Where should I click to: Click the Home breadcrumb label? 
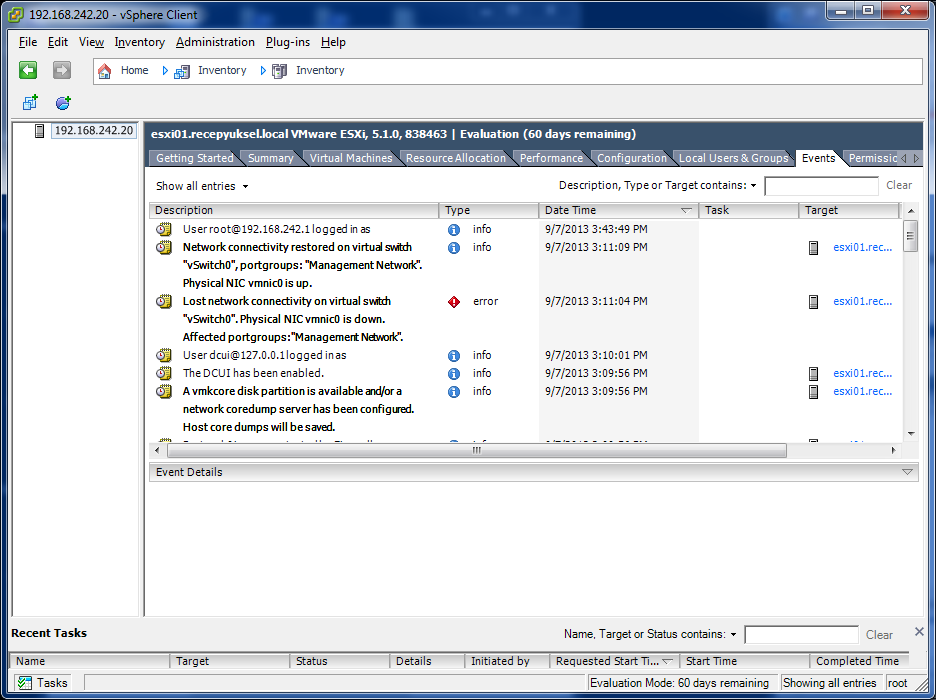pos(134,70)
